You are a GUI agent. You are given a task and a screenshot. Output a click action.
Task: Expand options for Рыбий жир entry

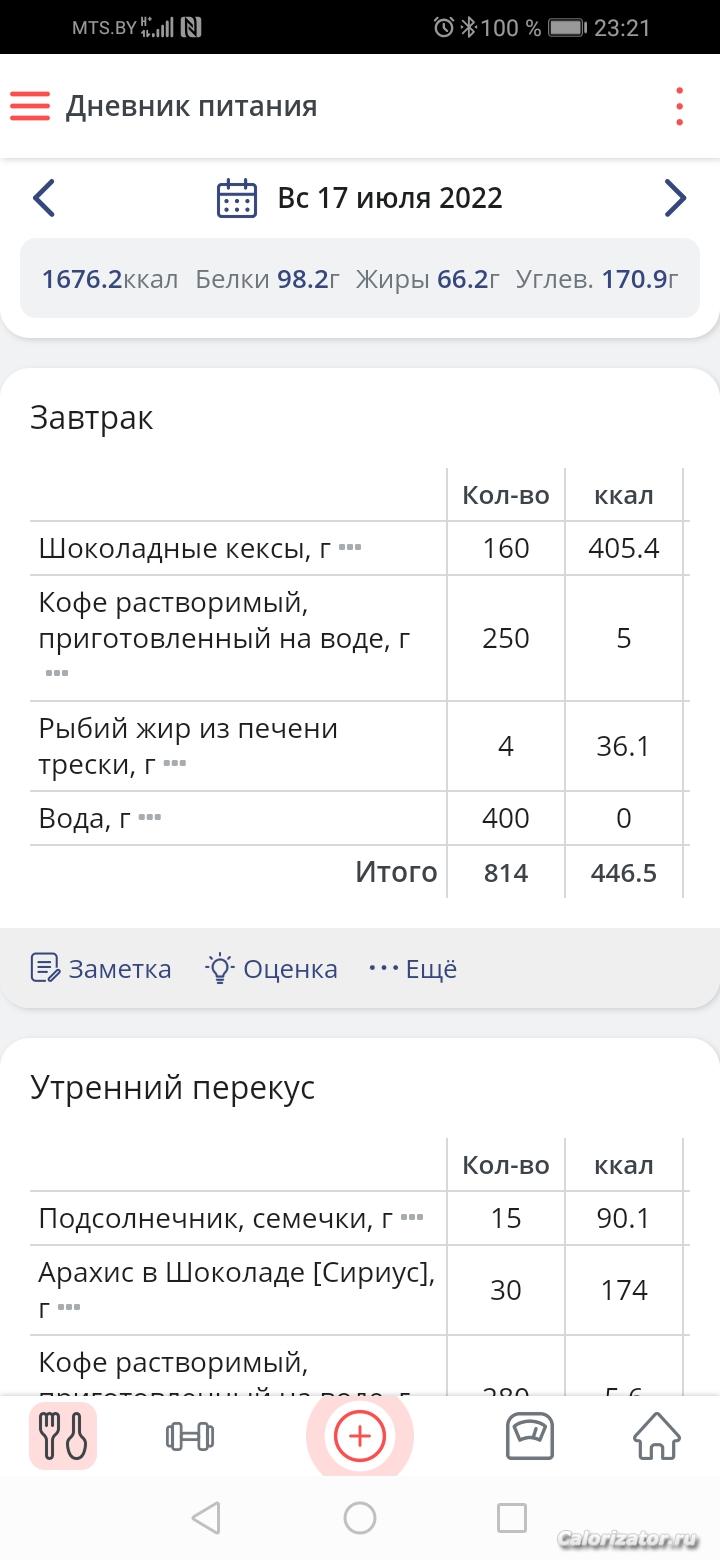pyautogui.click(x=175, y=764)
